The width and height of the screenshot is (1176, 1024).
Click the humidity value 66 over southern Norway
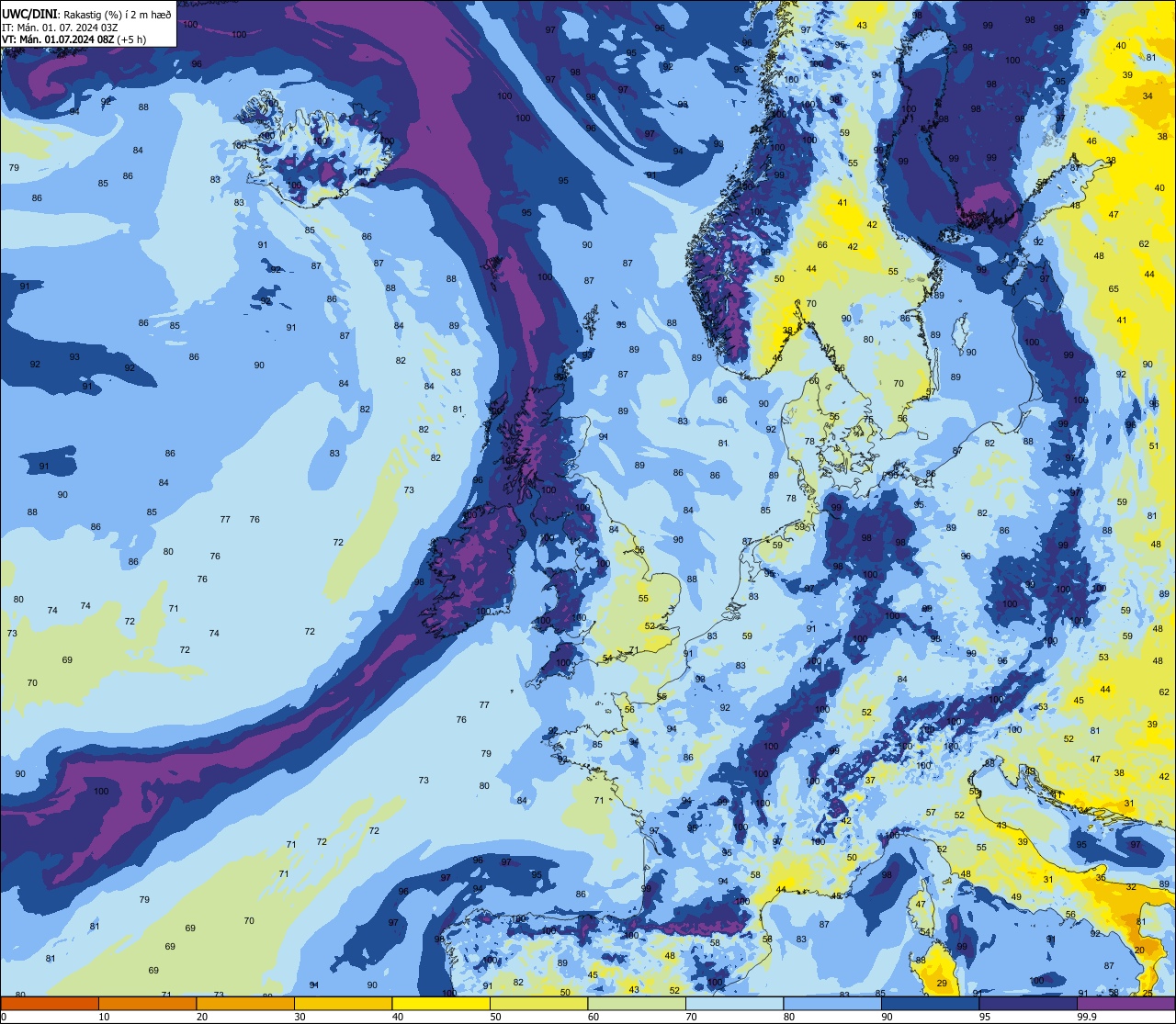pos(822,244)
